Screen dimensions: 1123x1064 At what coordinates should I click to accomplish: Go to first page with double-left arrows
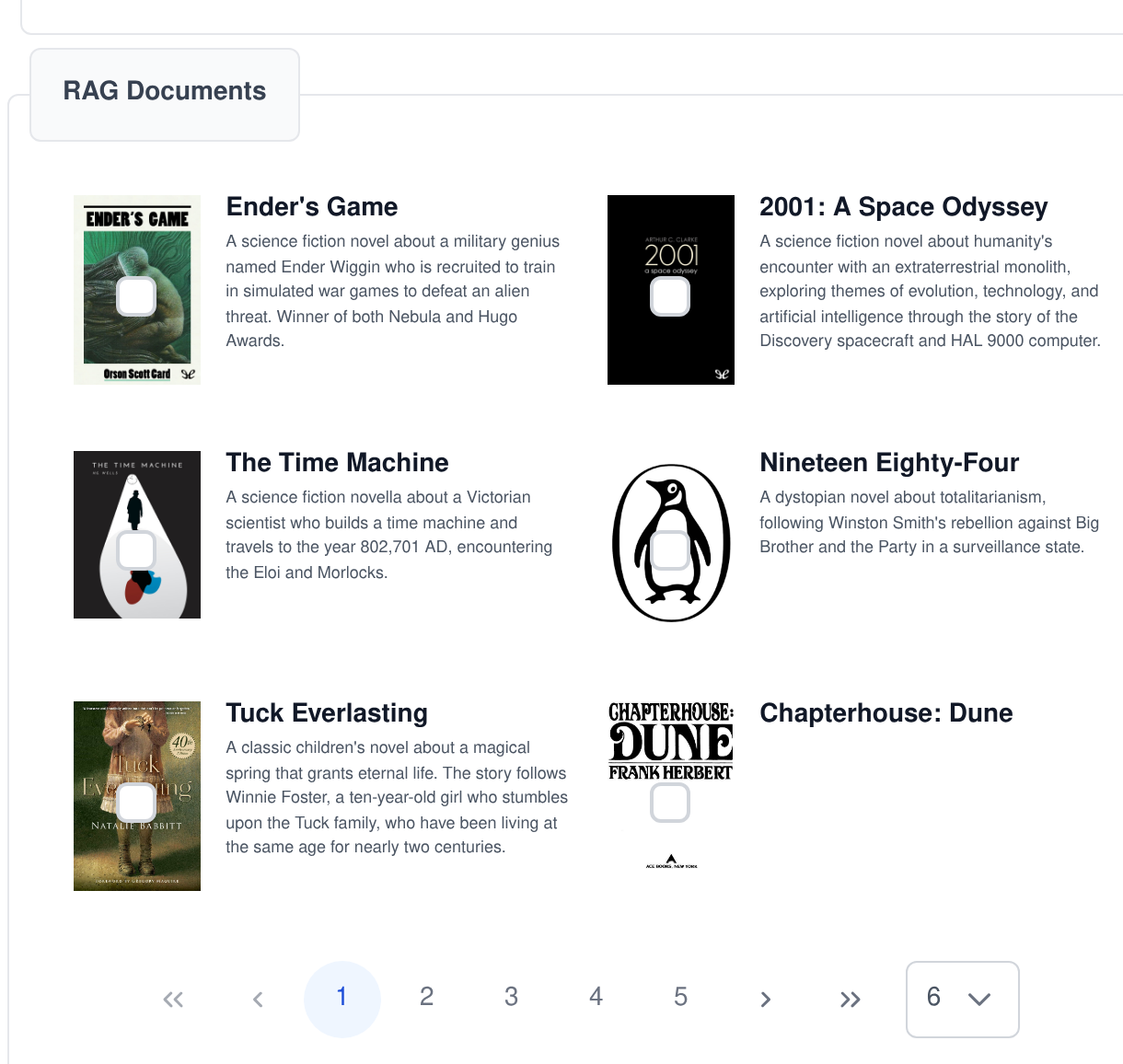(173, 1000)
